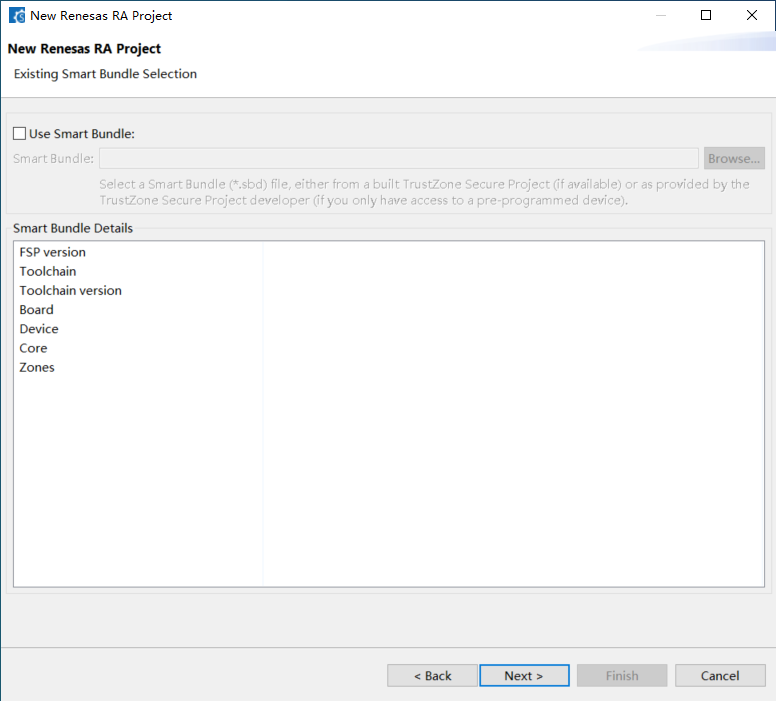Enable the Use Smart Bundle checkbox
This screenshot has width=776, height=701.
pyautogui.click(x=19, y=134)
